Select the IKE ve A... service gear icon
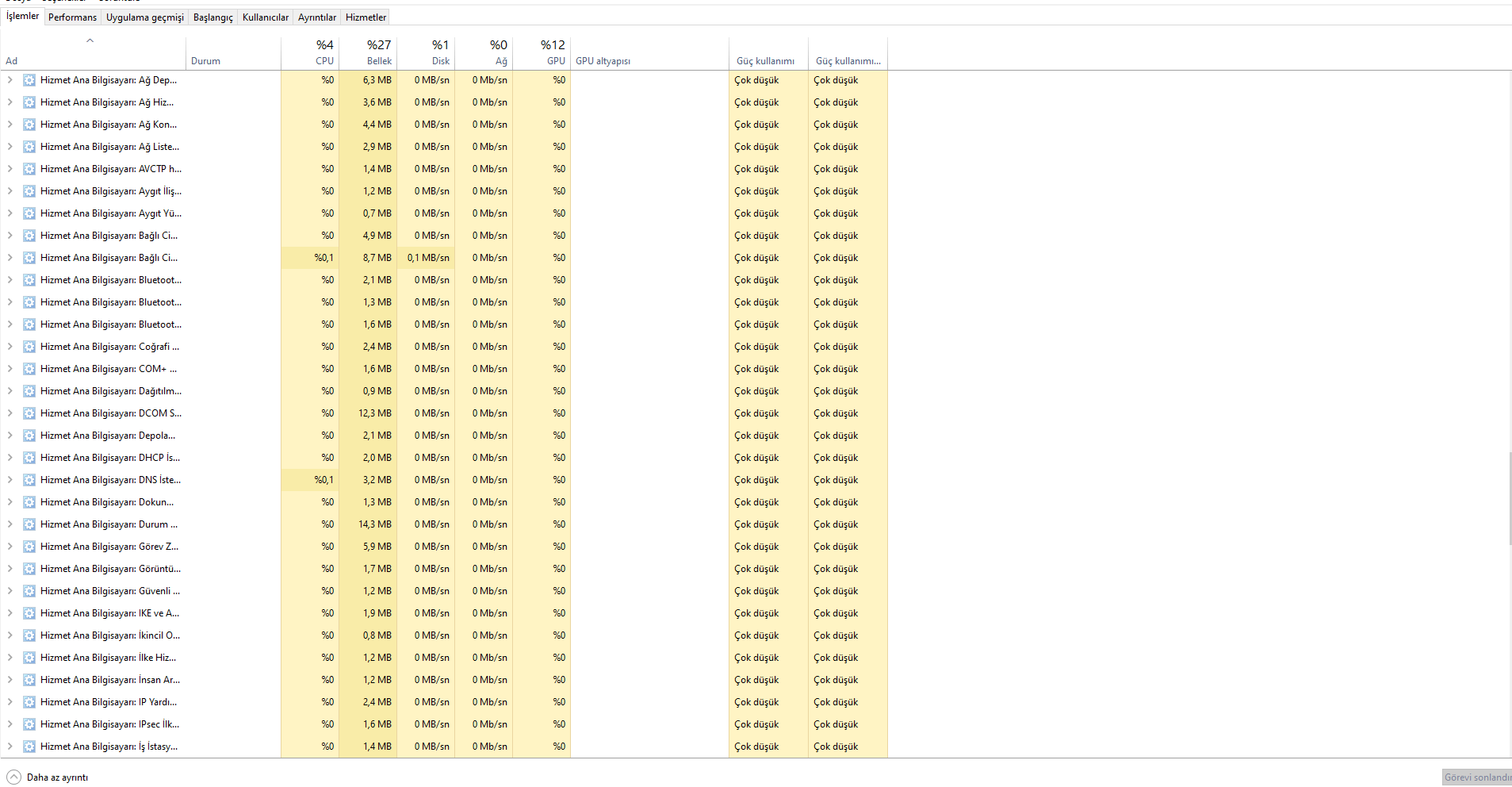This screenshot has height=787, width=1512. pyautogui.click(x=29, y=613)
